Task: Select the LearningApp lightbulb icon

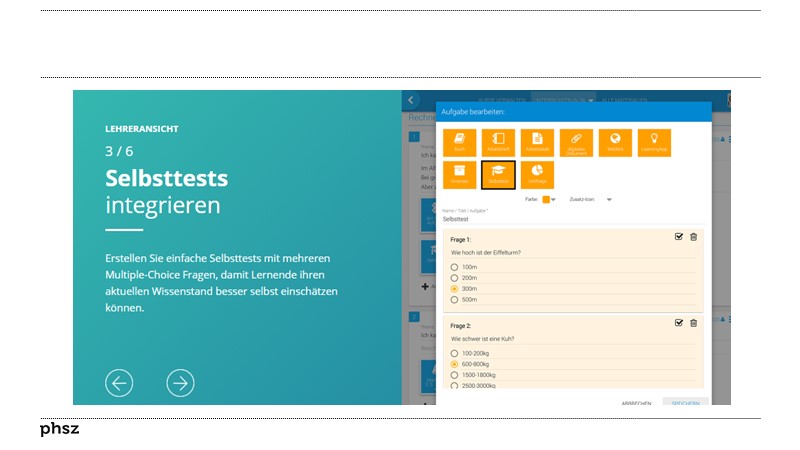Action: (x=654, y=142)
